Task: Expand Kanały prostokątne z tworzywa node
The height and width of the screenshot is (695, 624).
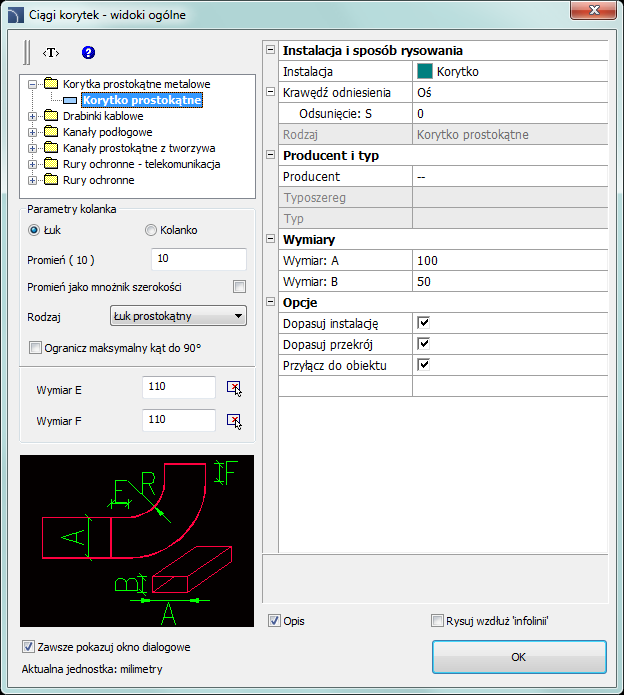Action: click(32, 148)
